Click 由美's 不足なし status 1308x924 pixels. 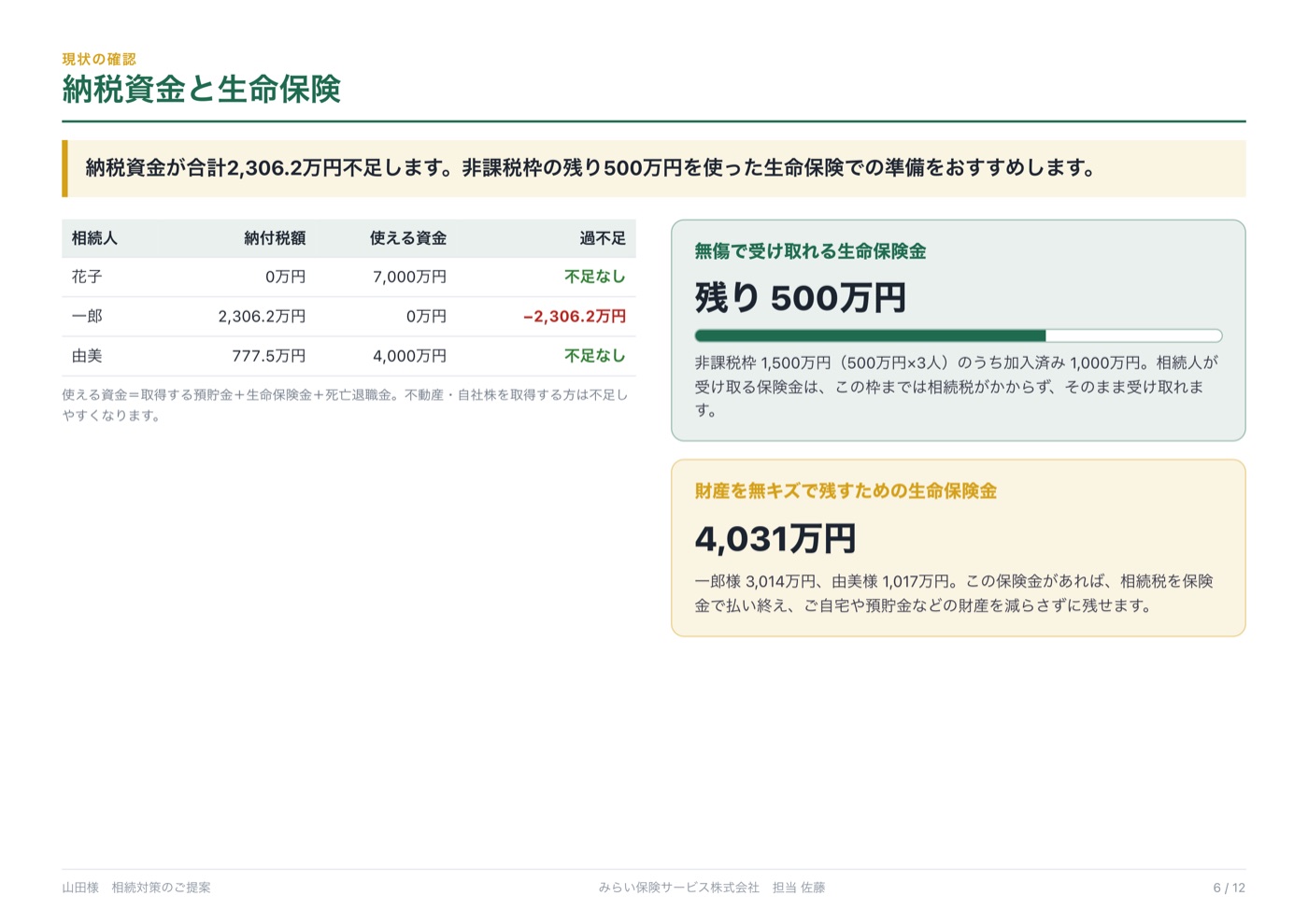595,356
